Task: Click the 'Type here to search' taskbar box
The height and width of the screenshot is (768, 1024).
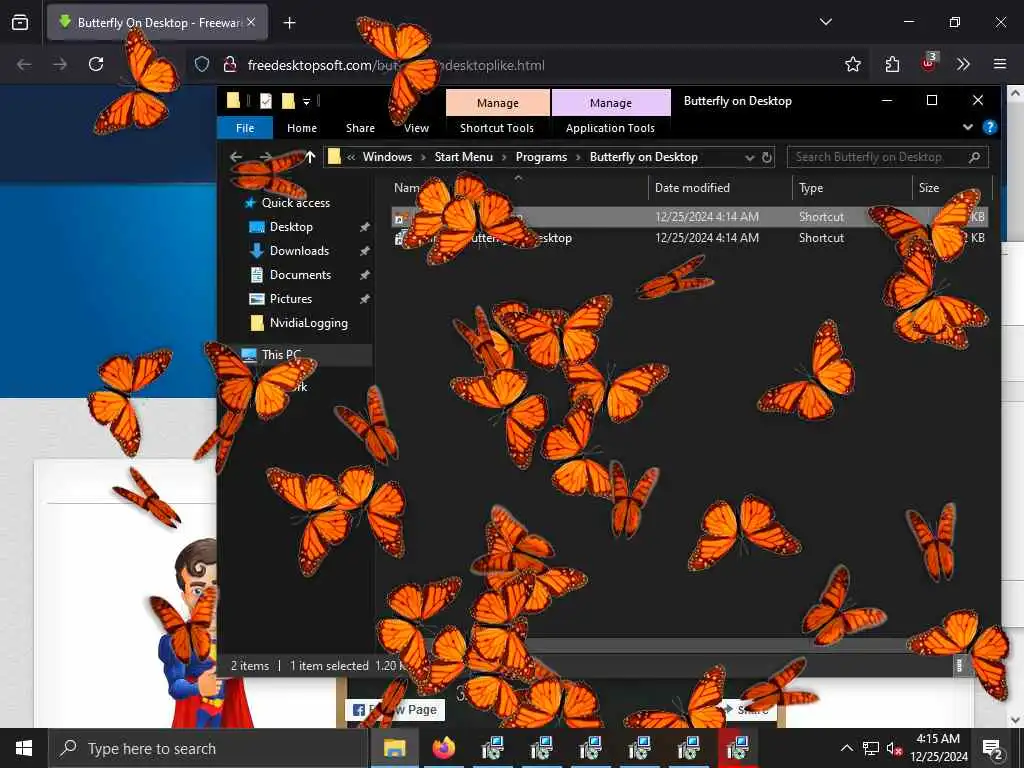Action: 208,748
